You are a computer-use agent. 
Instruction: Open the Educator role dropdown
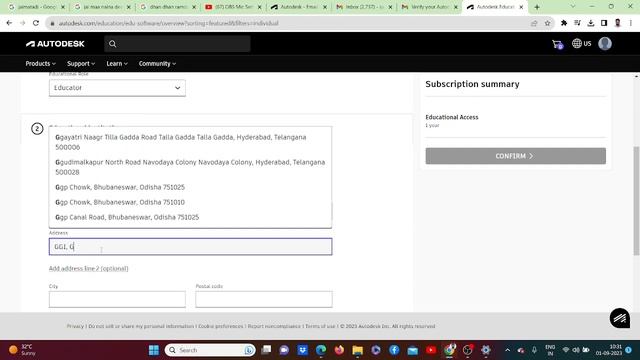(117, 88)
